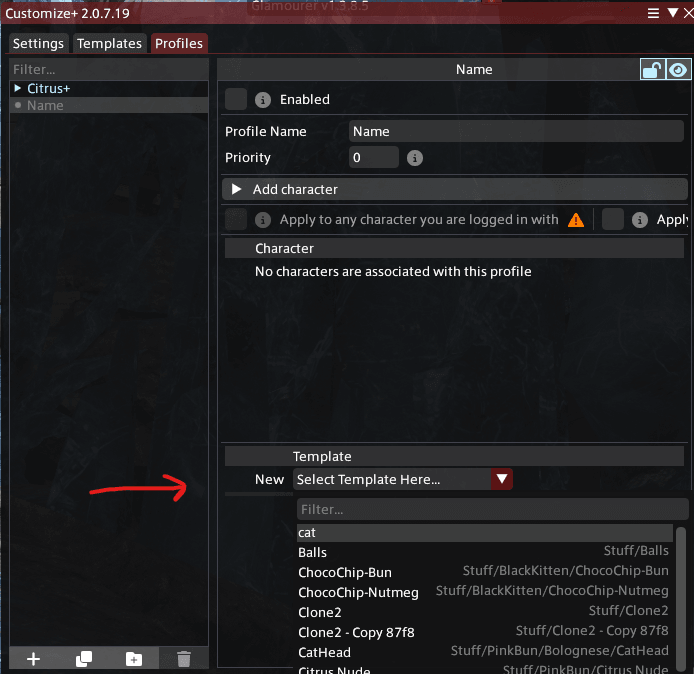Click the duplicate profile icon
Viewport: 694px width, 674px height.
tap(84, 659)
